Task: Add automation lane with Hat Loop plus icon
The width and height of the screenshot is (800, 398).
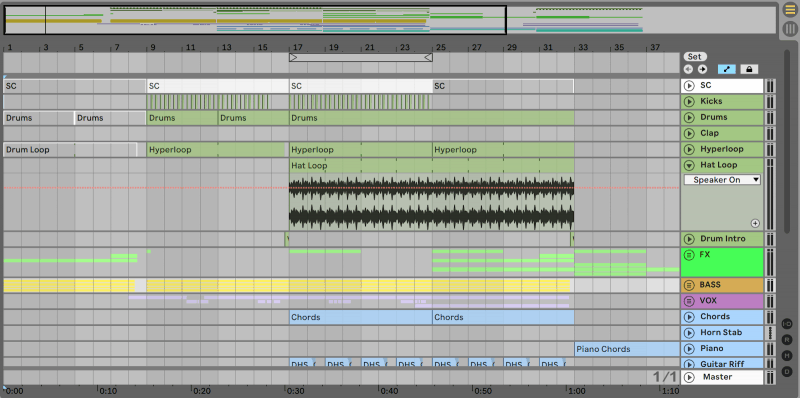Action: (755, 223)
